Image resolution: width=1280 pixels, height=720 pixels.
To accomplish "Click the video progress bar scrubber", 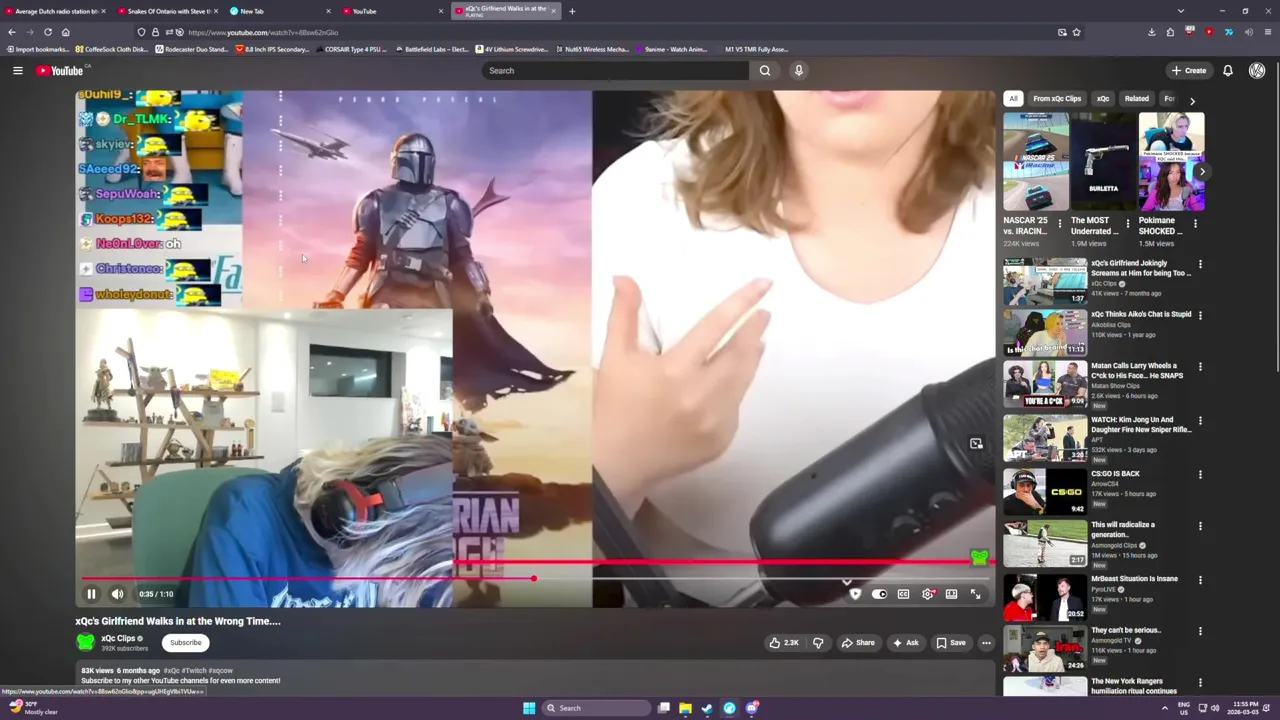I will click(x=534, y=578).
